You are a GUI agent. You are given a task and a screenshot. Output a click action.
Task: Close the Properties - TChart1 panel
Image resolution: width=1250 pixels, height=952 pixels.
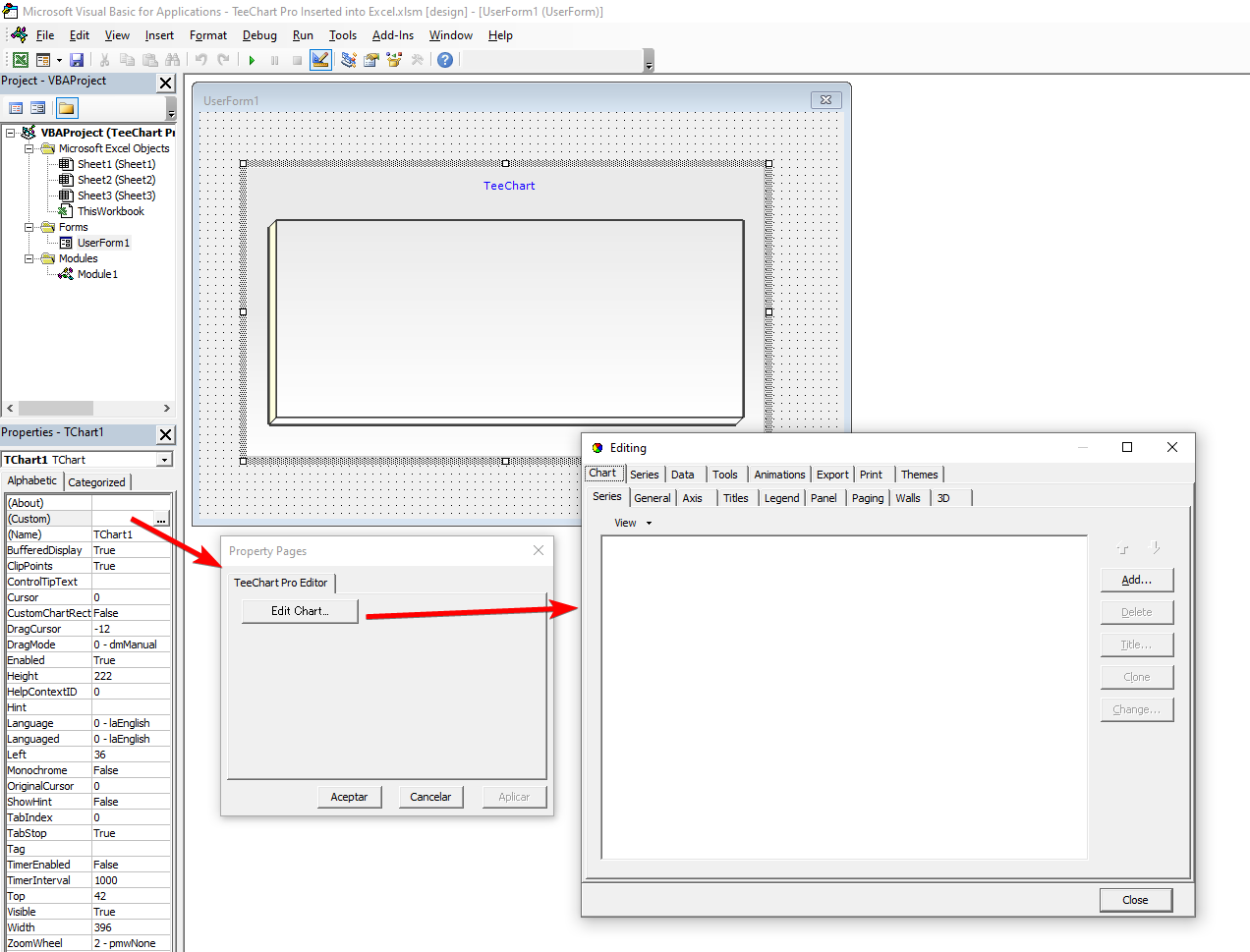click(x=166, y=434)
